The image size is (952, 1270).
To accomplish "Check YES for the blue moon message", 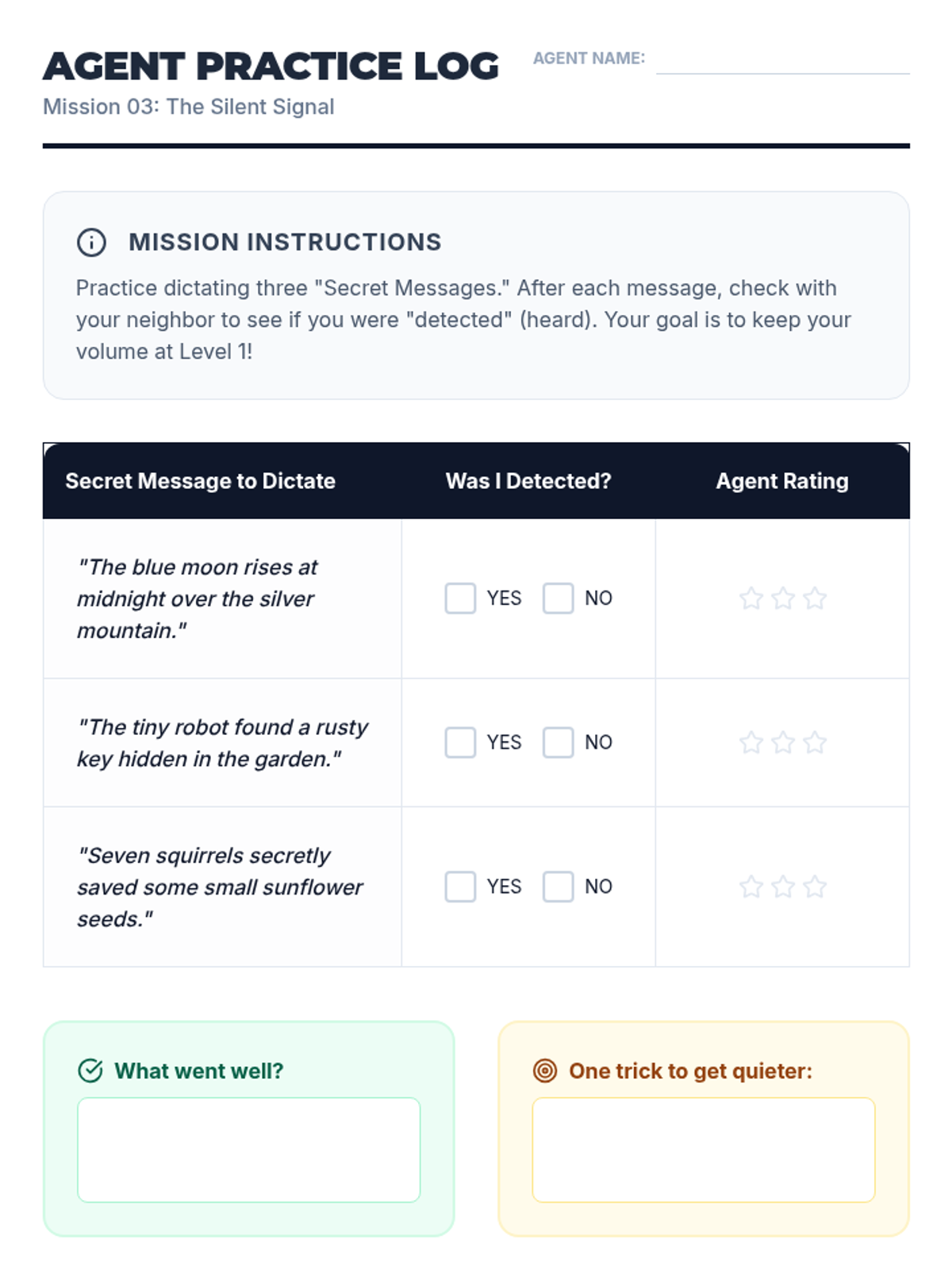I will 460,598.
